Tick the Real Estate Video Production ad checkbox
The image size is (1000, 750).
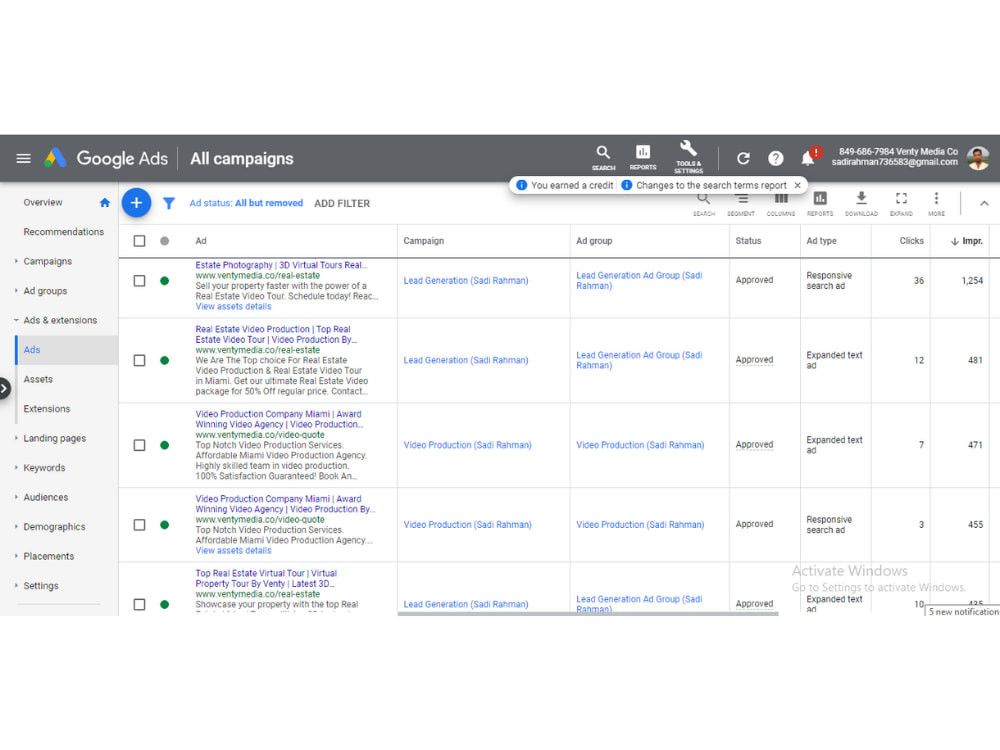[x=139, y=360]
